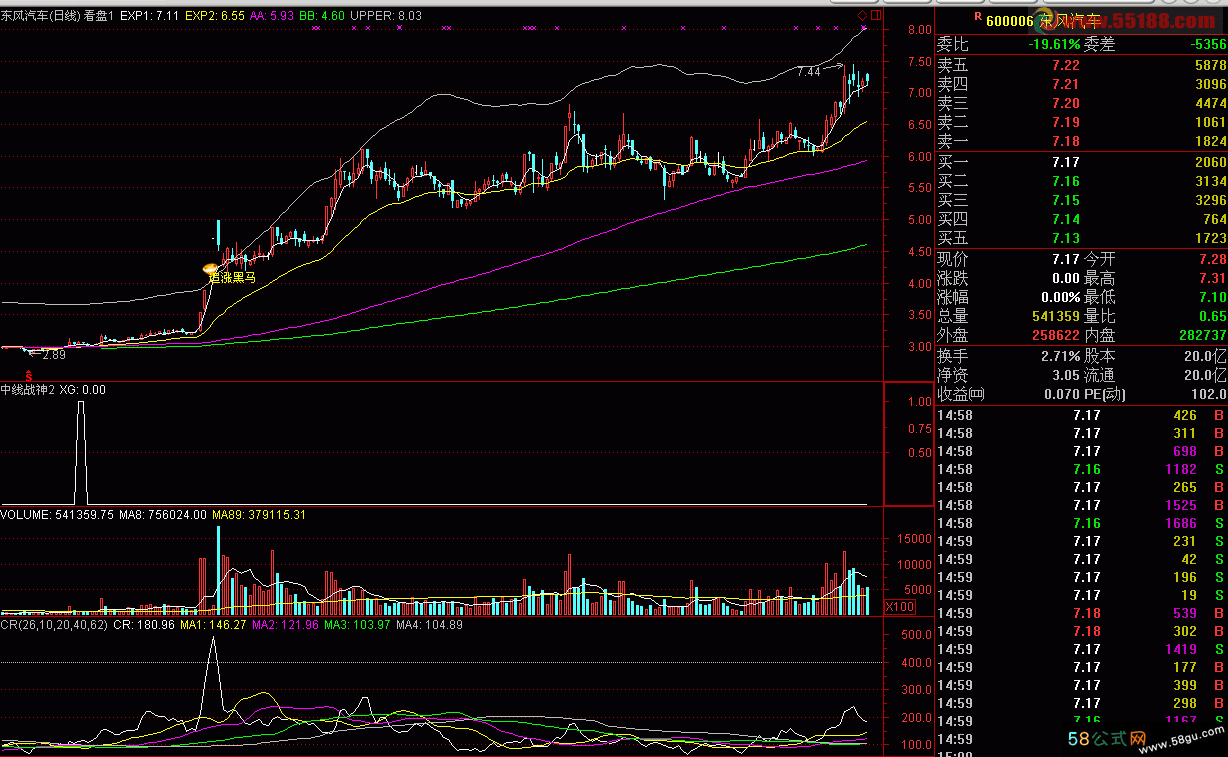1228x757 pixels.
Task: Select the 14:58 trade of 426 lots
Action: (1081, 415)
